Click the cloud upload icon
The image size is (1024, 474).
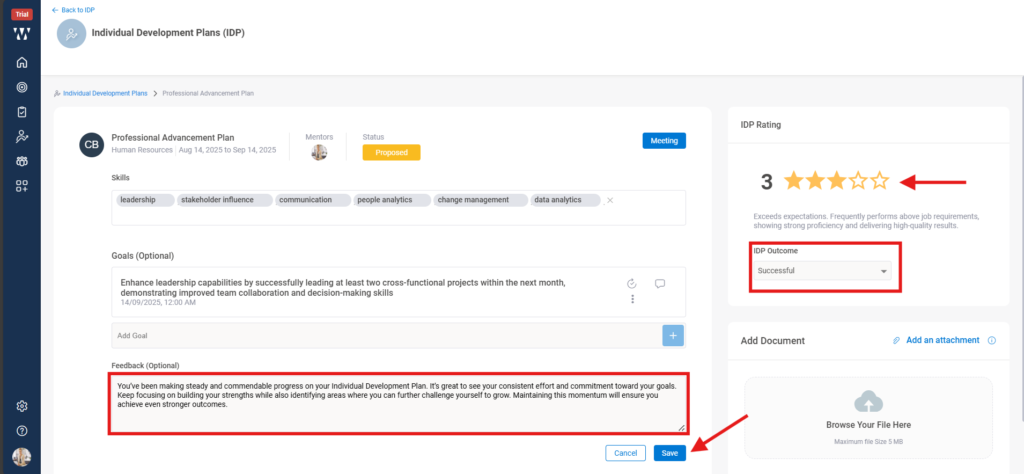pos(869,402)
